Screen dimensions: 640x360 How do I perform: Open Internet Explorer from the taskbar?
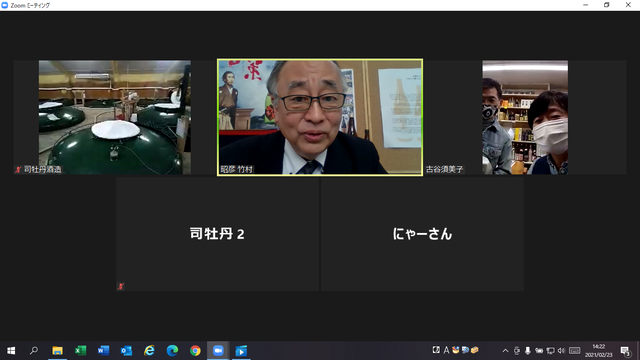(x=149, y=351)
